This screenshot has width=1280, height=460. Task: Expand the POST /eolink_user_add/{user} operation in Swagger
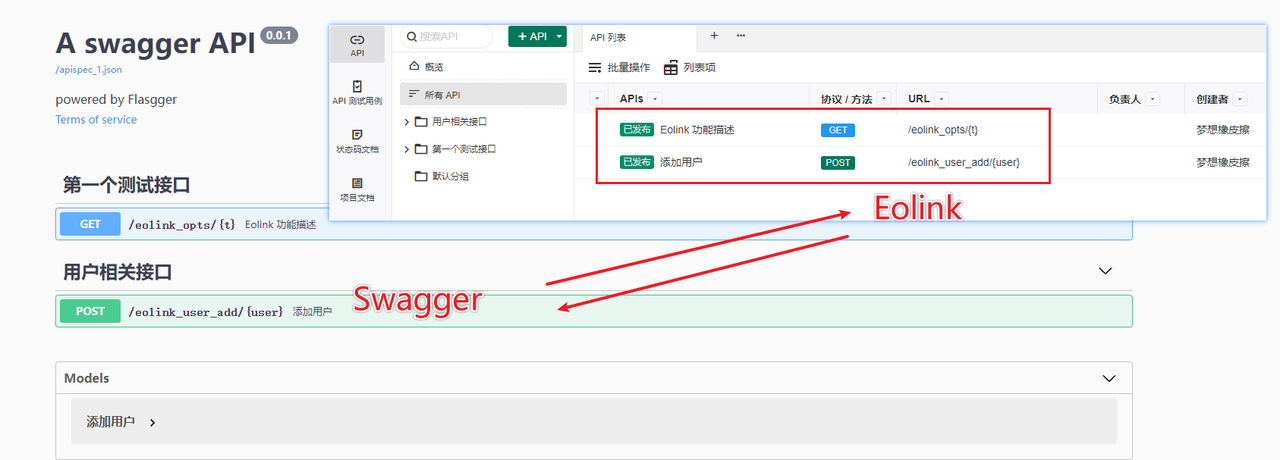click(594, 311)
